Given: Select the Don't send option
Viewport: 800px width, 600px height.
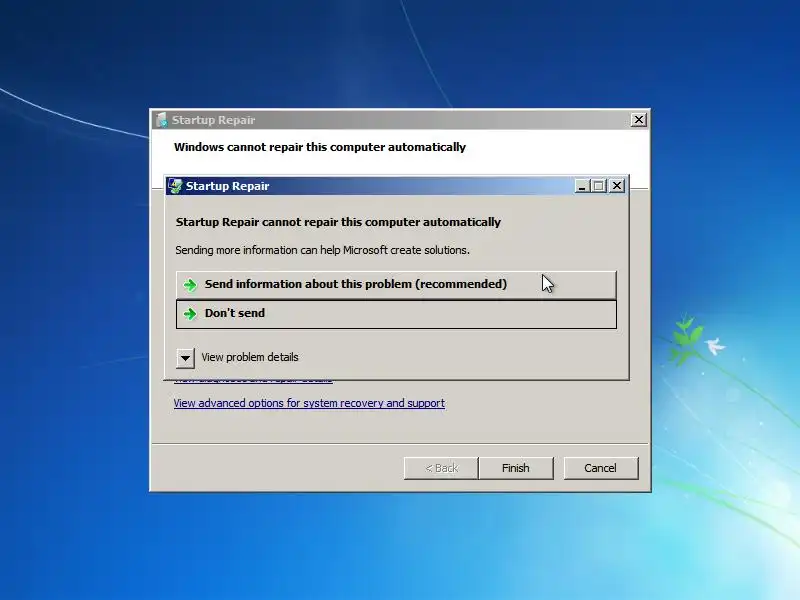Looking at the screenshot, I should click(396, 314).
